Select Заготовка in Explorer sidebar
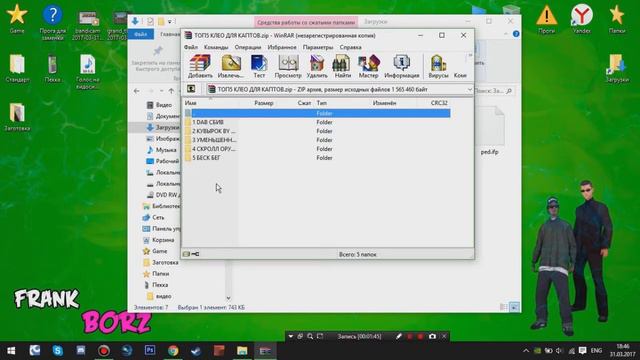The image size is (640, 360). point(161,262)
